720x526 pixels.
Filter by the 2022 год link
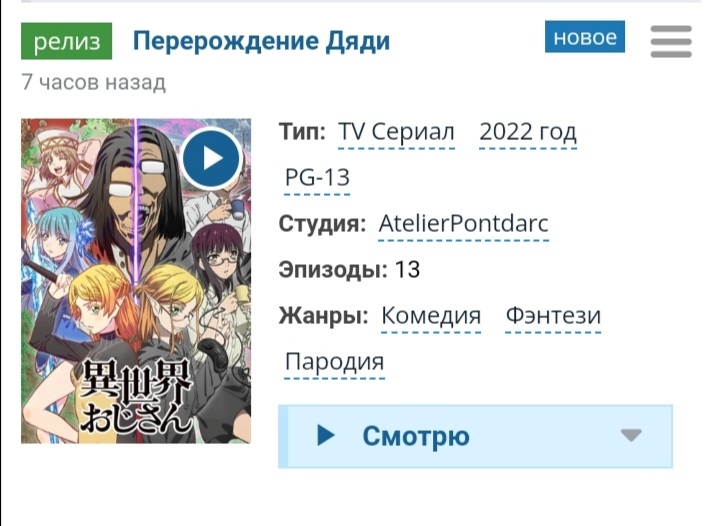[x=528, y=132]
